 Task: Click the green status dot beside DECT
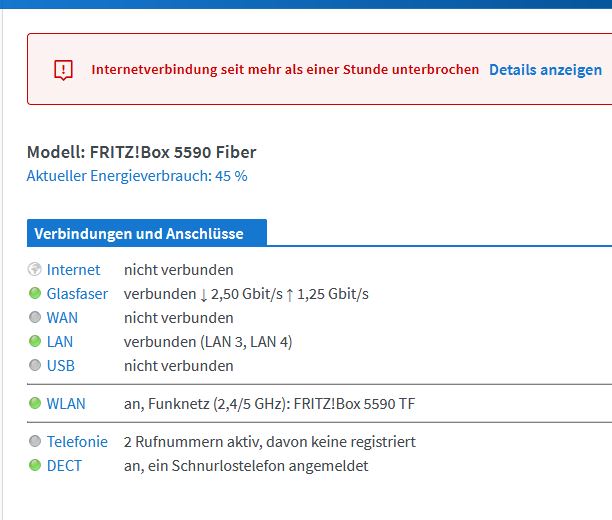tap(35, 465)
